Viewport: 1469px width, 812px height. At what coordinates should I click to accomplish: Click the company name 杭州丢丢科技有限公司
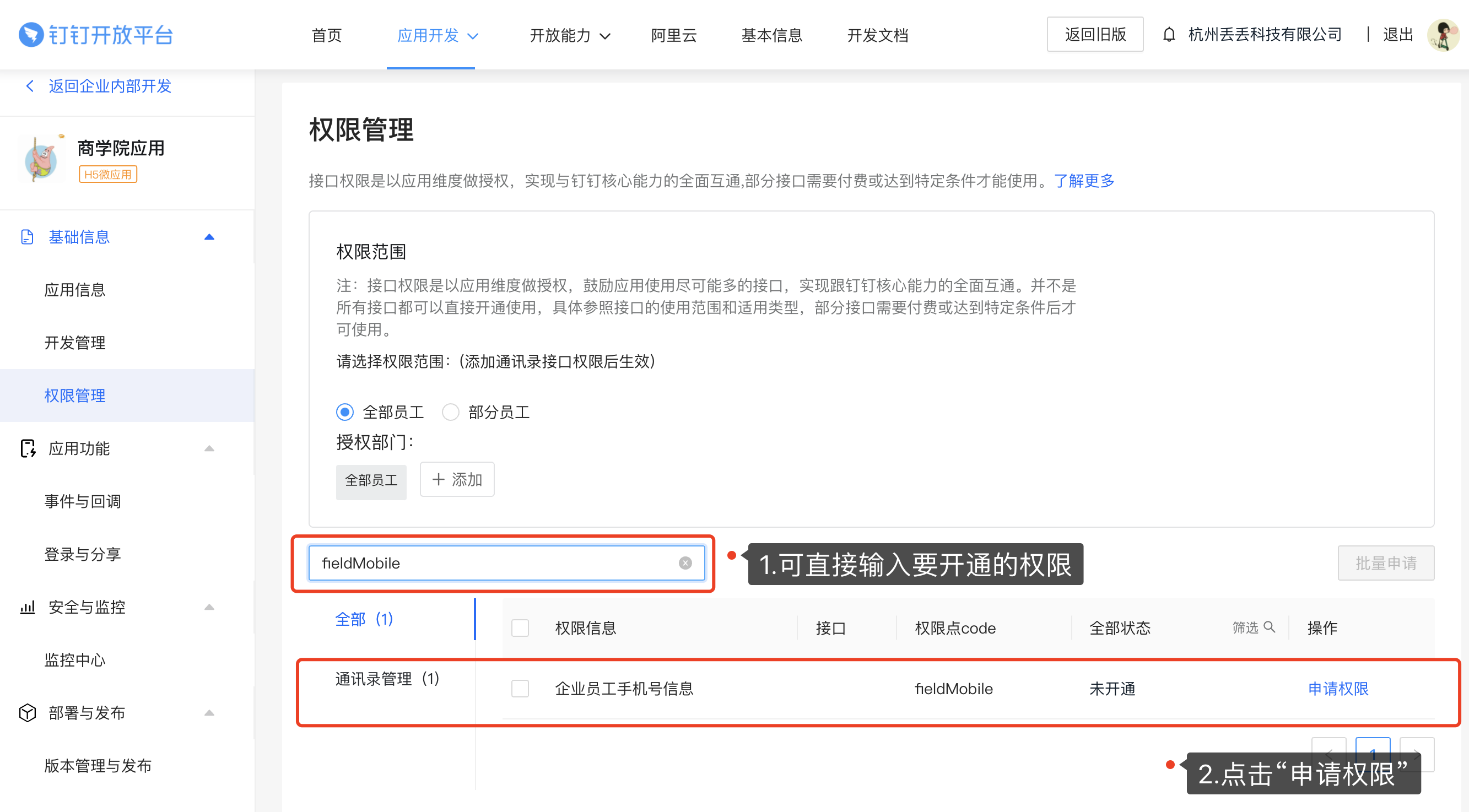click(x=1265, y=35)
